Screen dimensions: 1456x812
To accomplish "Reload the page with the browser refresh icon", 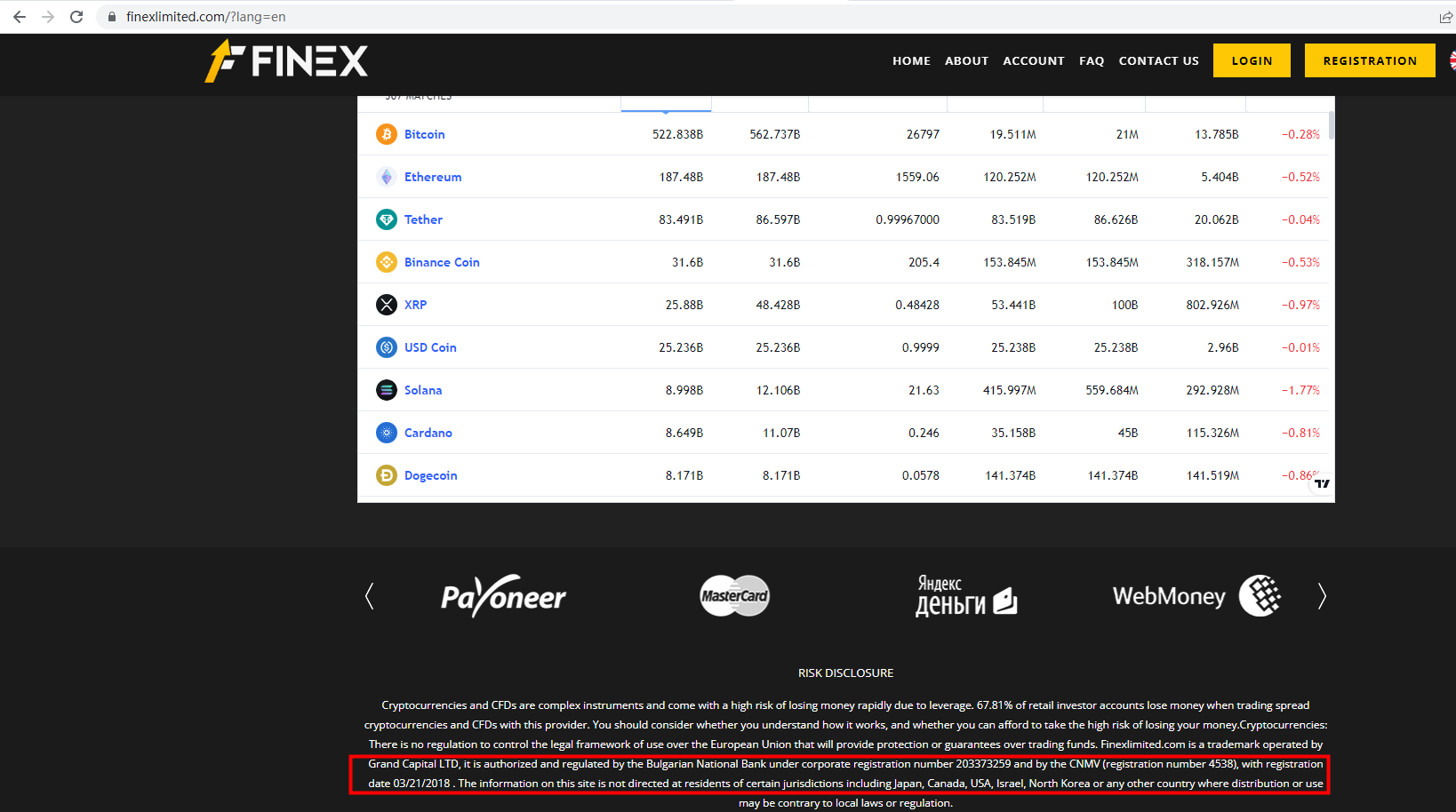I will pos(76,16).
